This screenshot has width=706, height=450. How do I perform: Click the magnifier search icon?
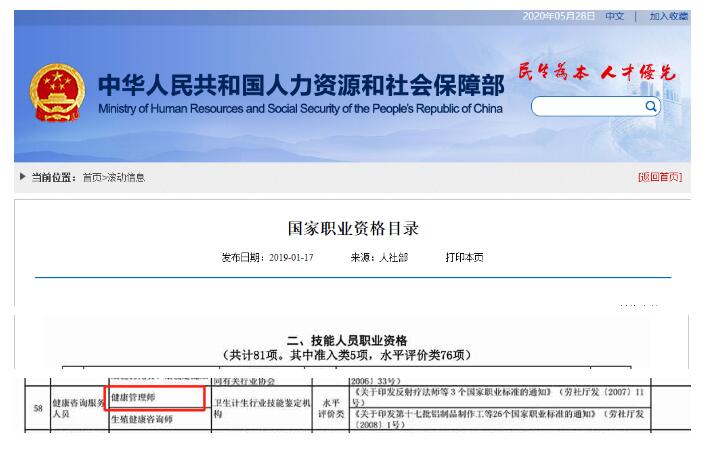pyautogui.click(x=650, y=106)
